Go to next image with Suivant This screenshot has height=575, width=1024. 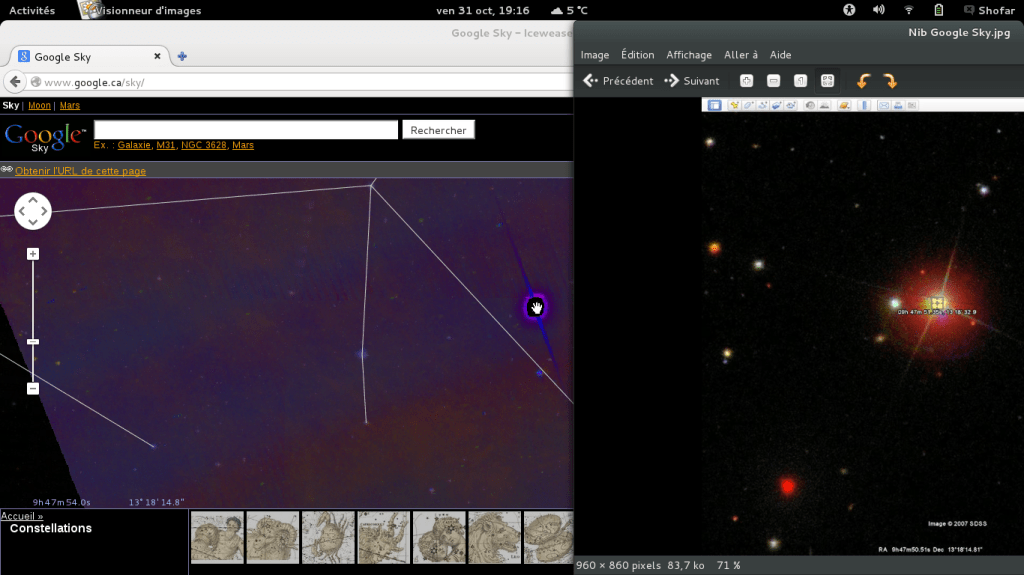(x=692, y=81)
